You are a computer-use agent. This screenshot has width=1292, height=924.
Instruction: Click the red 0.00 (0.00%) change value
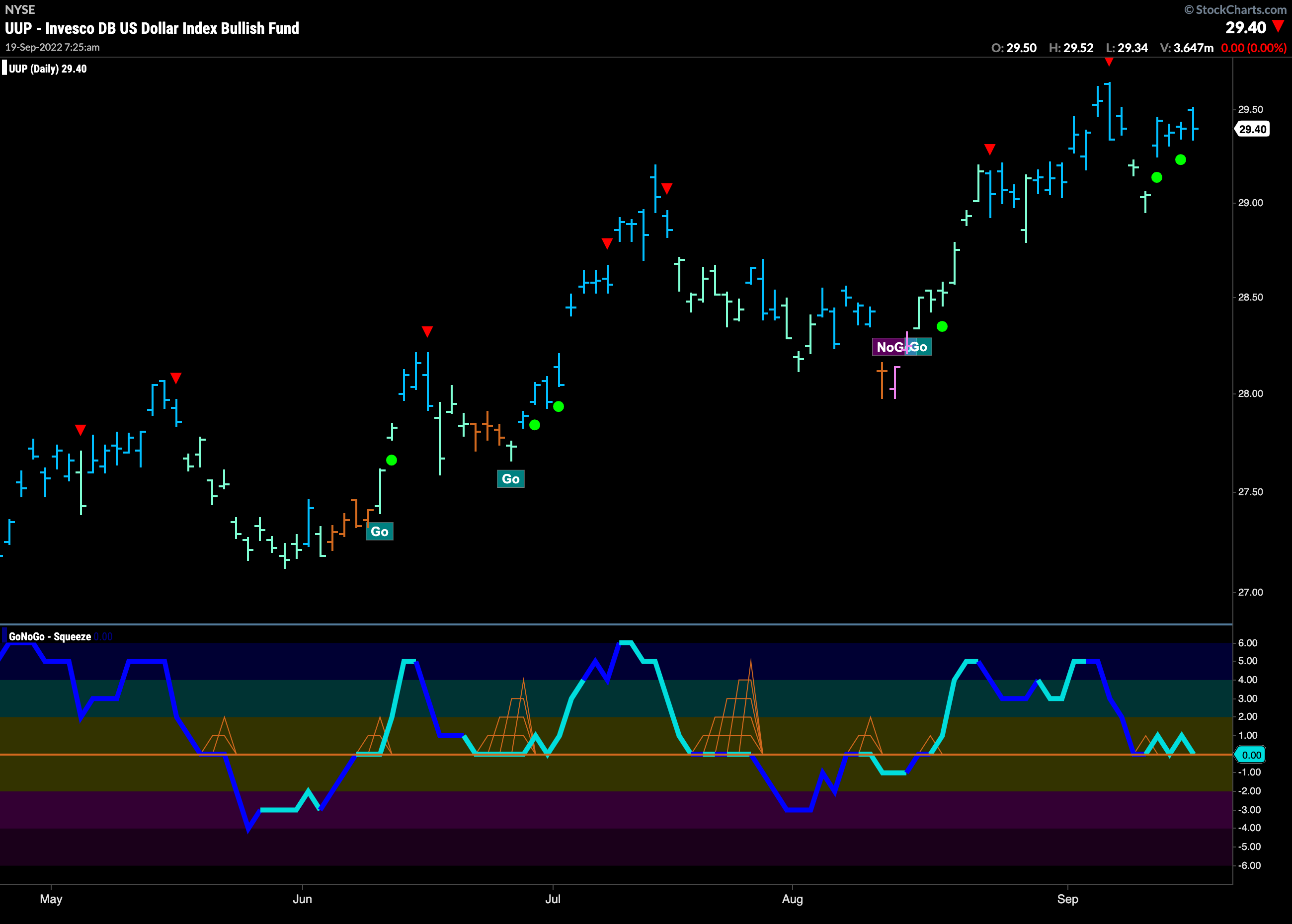pos(1254,48)
